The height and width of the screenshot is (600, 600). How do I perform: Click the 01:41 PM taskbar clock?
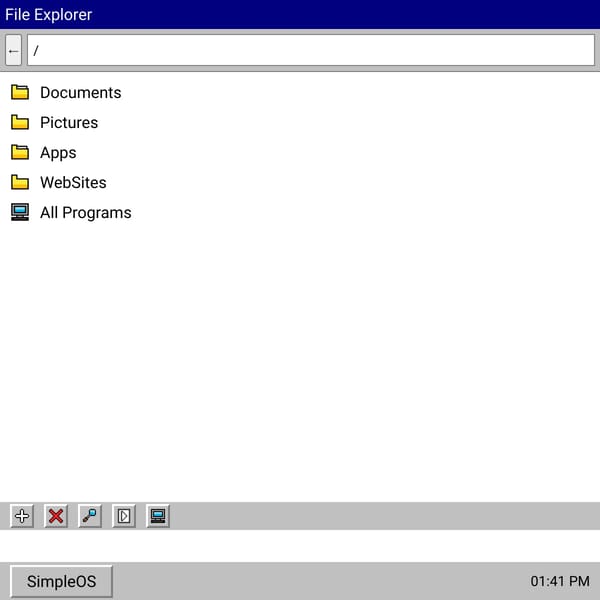[x=560, y=581]
